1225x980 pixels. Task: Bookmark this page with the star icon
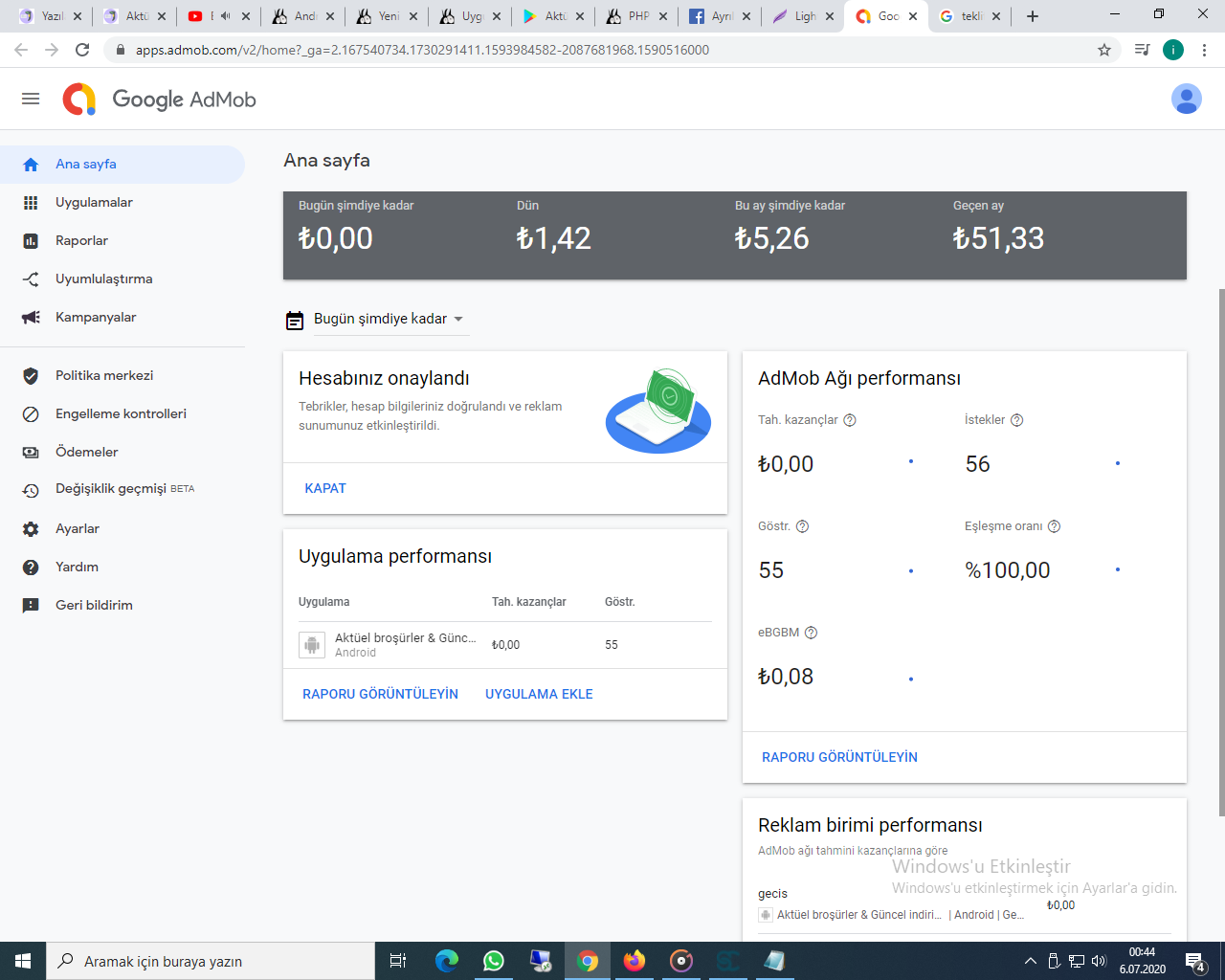click(1104, 50)
